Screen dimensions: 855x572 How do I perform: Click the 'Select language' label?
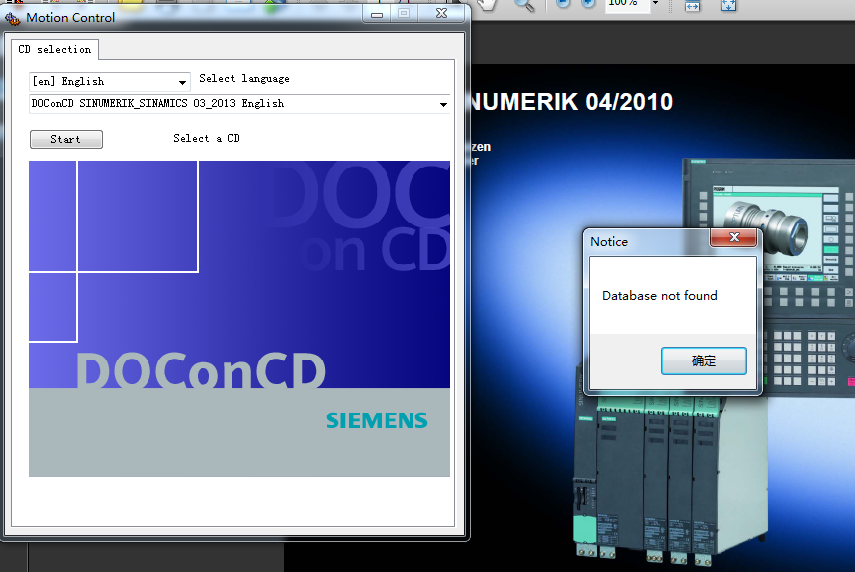point(244,79)
